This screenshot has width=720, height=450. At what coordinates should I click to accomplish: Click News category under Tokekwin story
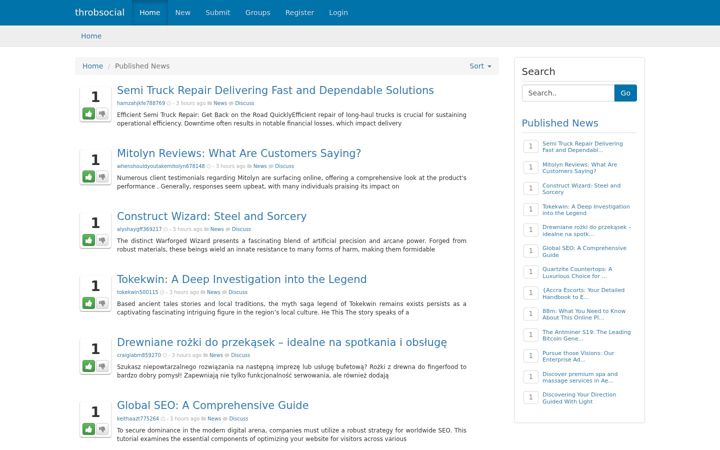tap(214, 292)
